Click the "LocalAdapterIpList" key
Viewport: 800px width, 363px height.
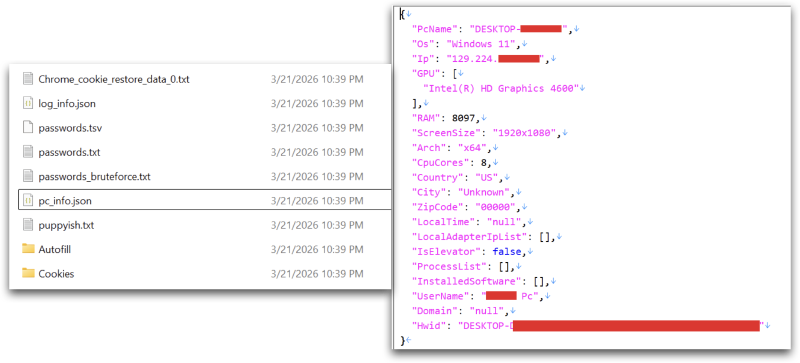pos(469,236)
